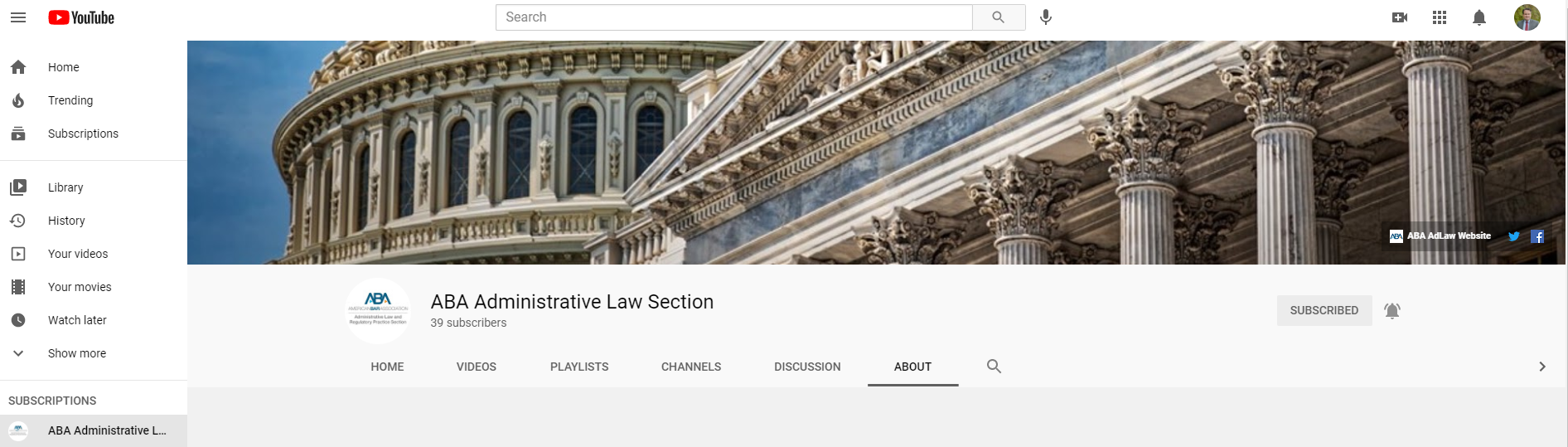Viewport: 1568px width, 447px height.
Task: Switch to the PLAYLISTS tab
Action: click(x=579, y=367)
